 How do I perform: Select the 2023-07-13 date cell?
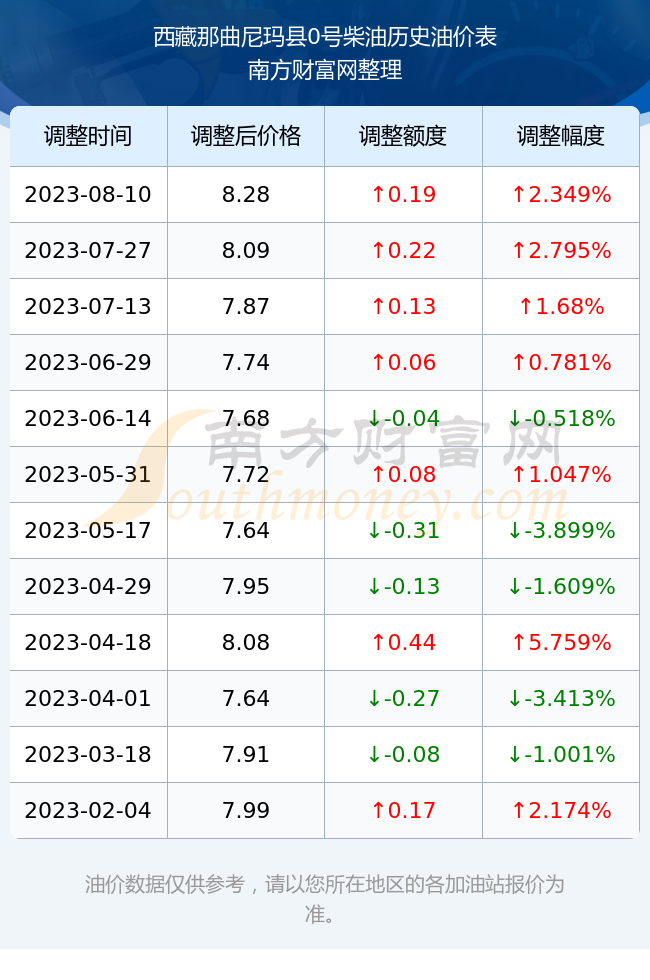88,306
